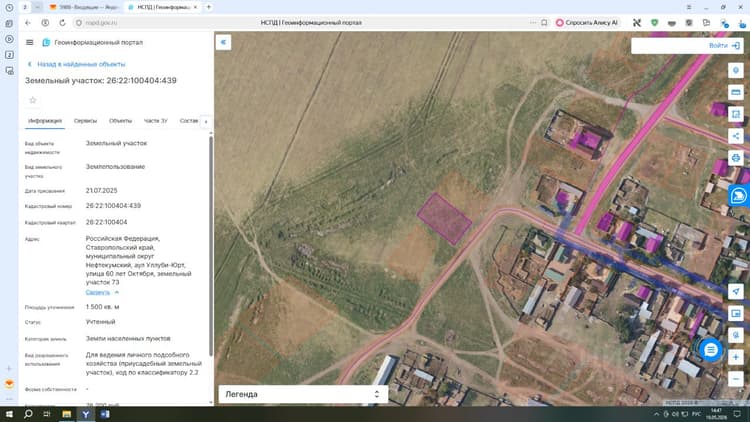Click the my-location arrow button on map
This screenshot has height=422, width=750.
[736, 291]
